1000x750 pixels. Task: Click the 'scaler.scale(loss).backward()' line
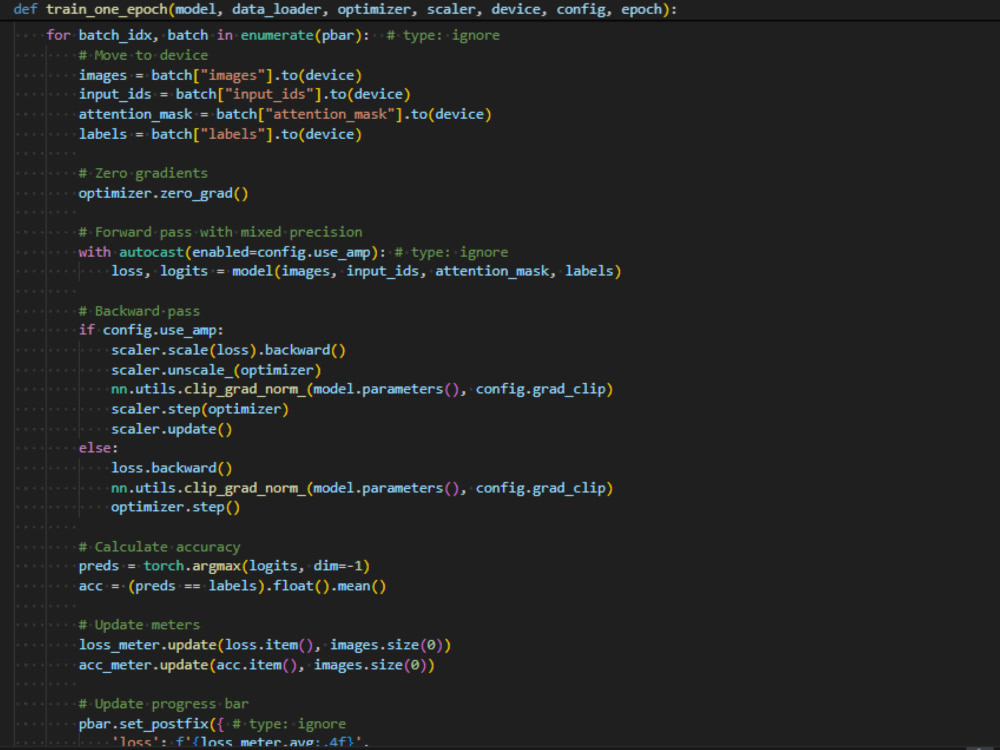[x=228, y=350]
